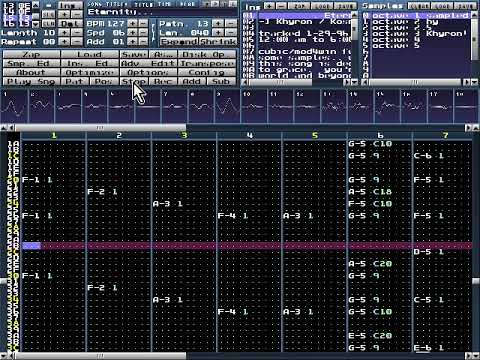Increase the Add value with plus
Viewport: 480px width, 360px height.
click(132, 42)
